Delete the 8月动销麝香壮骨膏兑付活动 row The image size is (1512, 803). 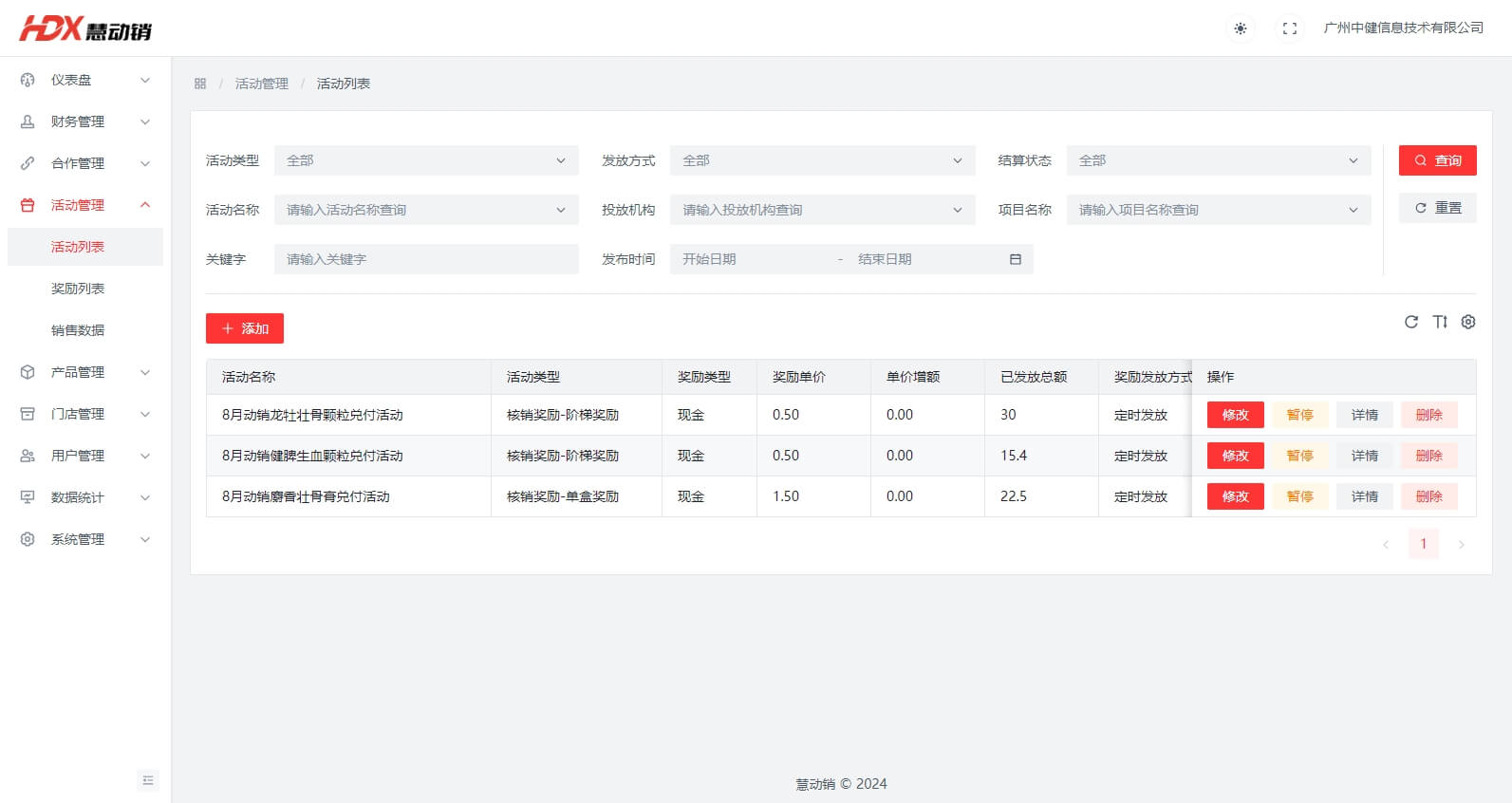point(1428,496)
